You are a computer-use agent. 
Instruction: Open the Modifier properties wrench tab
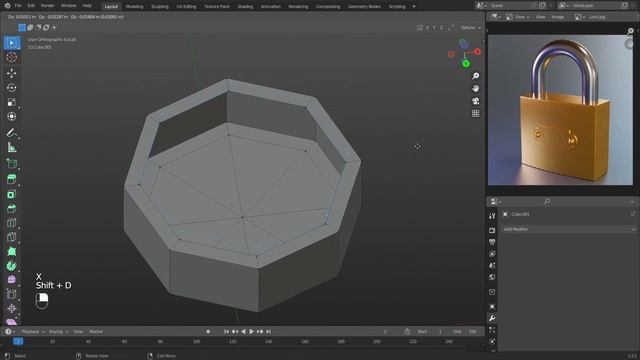[492, 318]
